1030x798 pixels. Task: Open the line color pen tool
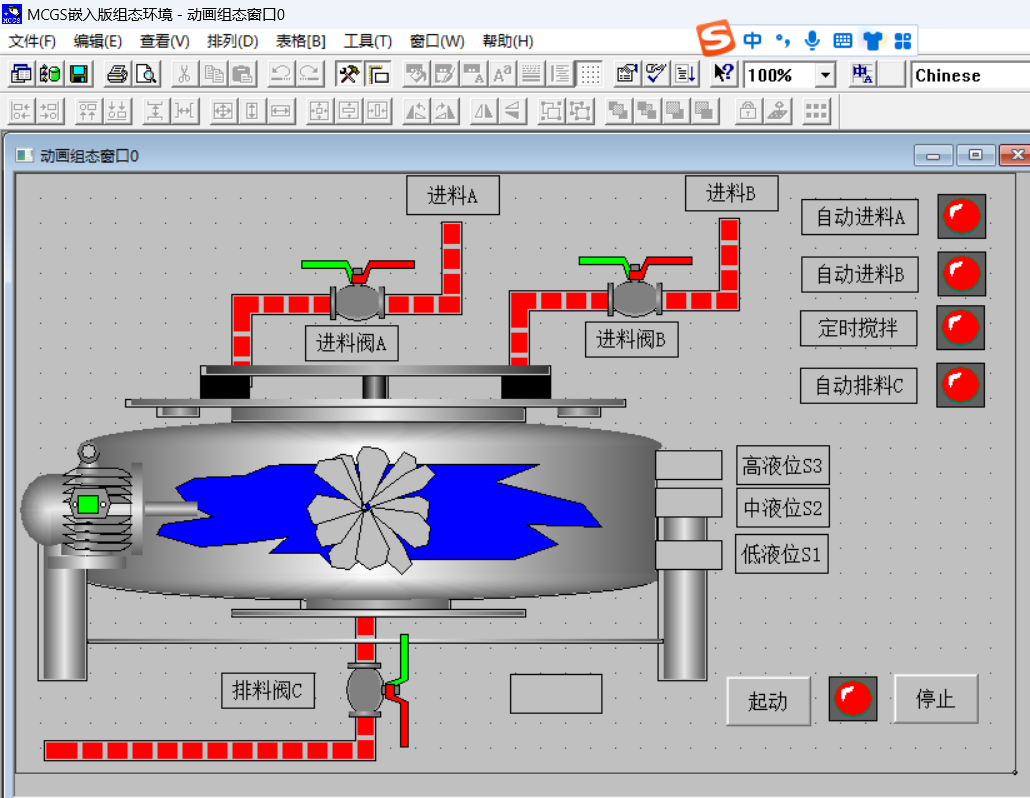click(444, 74)
